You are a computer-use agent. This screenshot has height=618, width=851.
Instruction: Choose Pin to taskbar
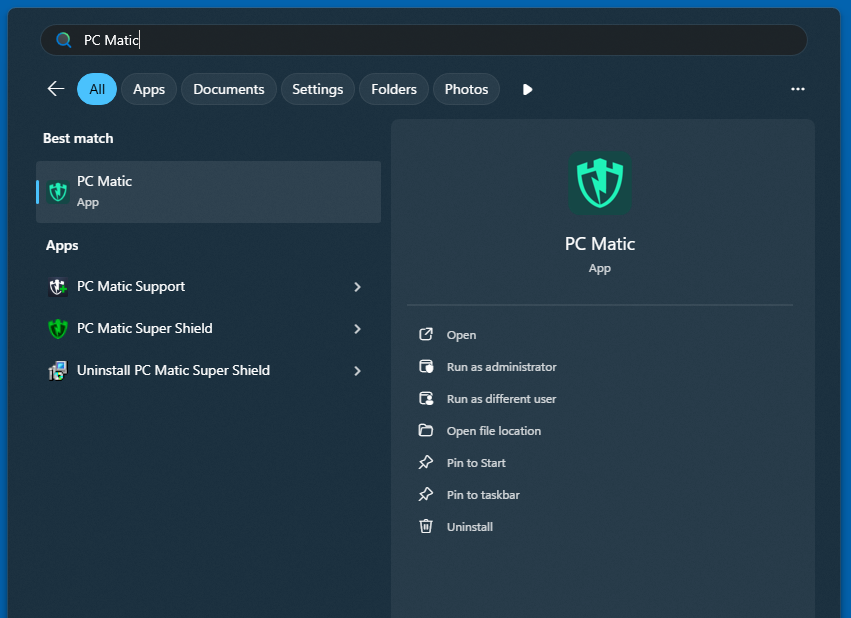point(483,495)
